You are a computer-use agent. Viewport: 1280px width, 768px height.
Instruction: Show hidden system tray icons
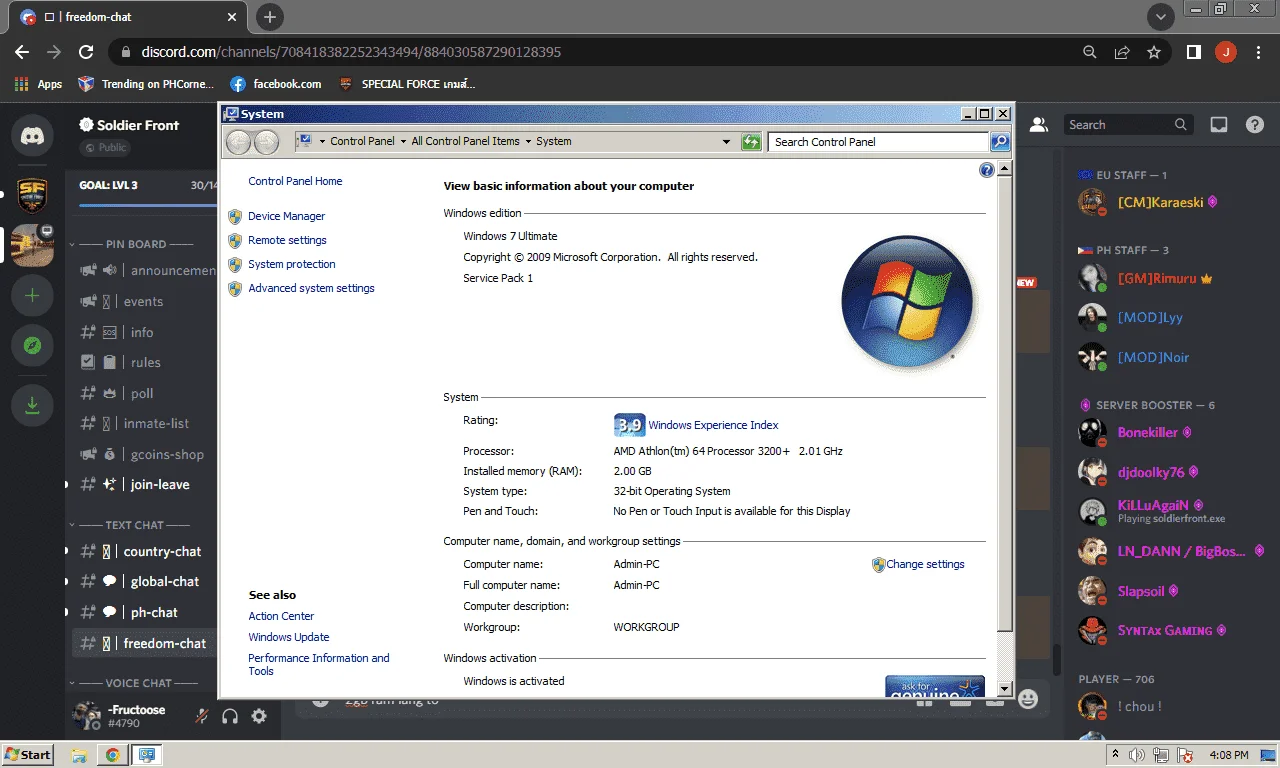pos(1115,755)
